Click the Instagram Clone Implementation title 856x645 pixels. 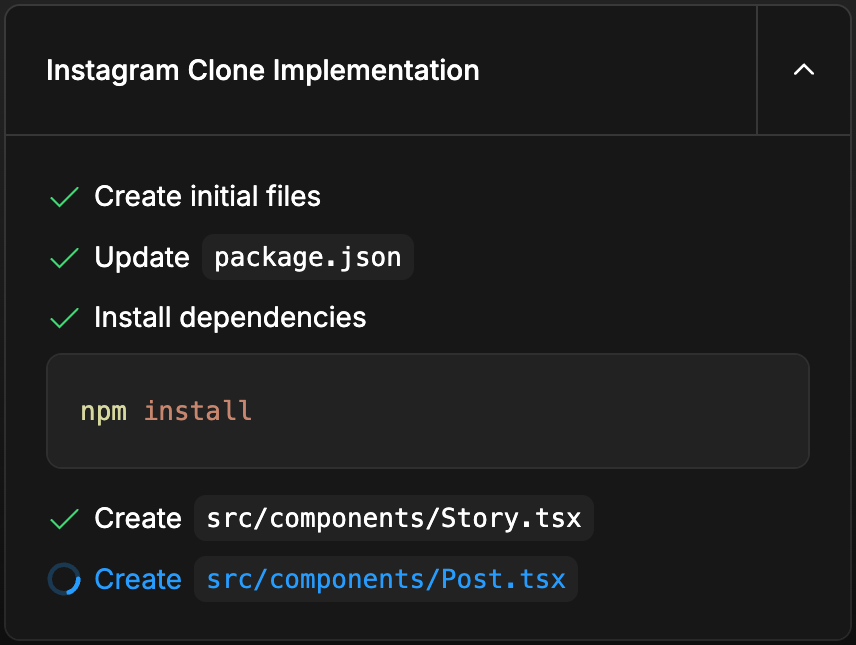pos(263,70)
